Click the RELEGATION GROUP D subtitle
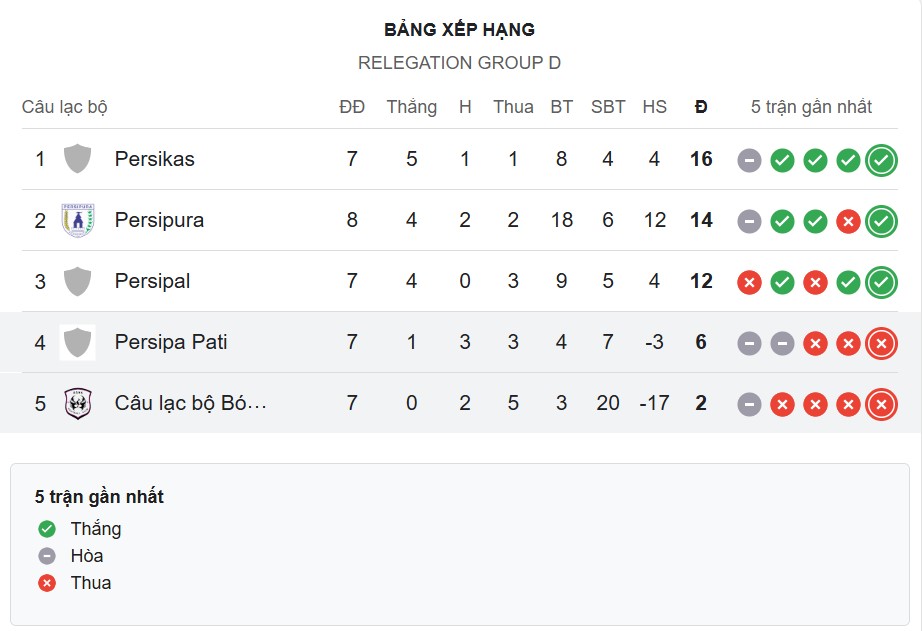Viewport: 922px width, 631px height. coord(460,62)
